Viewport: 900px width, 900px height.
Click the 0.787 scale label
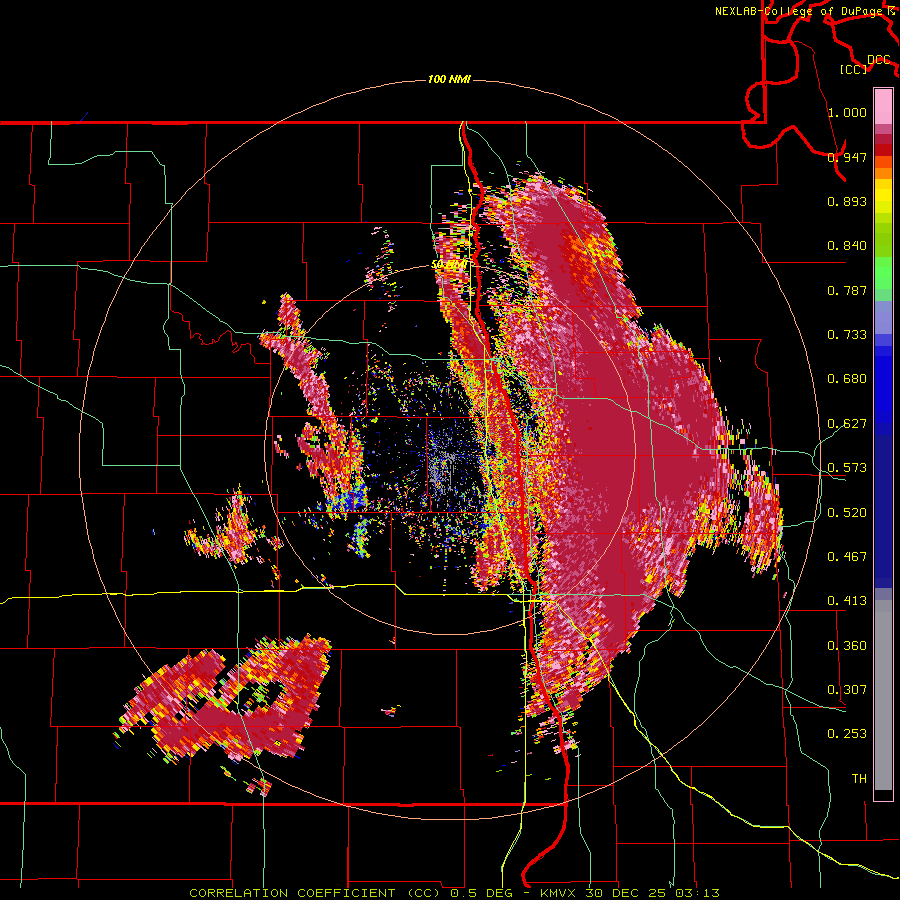pyautogui.click(x=847, y=290)
